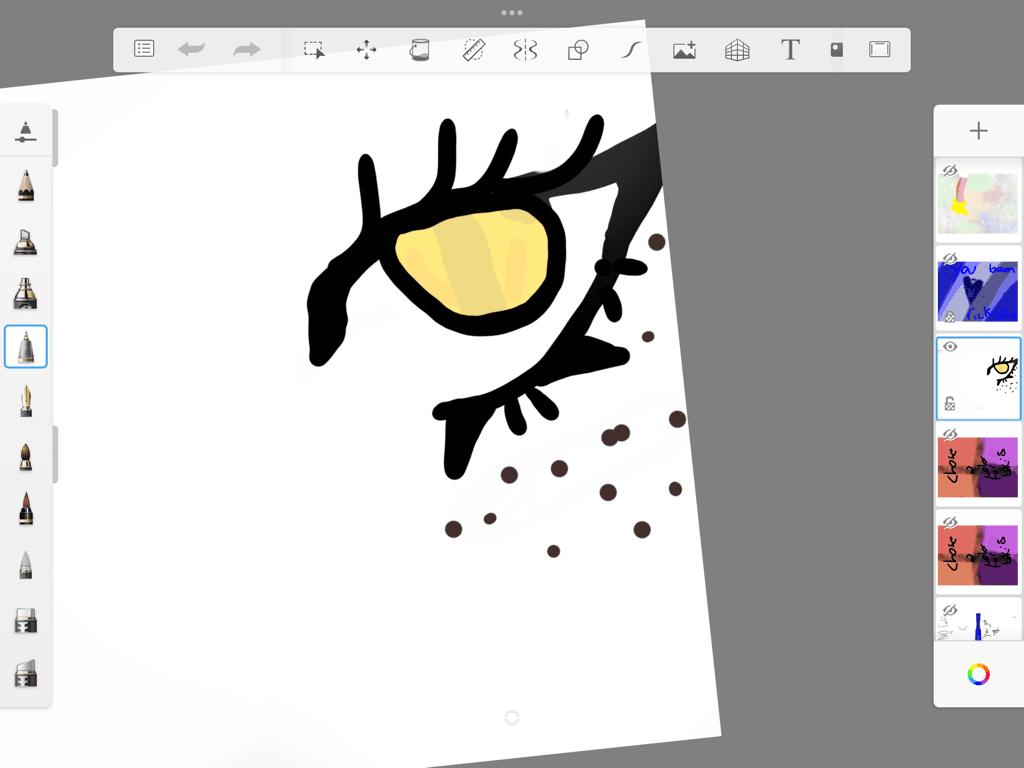This screenshot has height=768, width=1024.
Task: Show the hidden rainbow star layer
Action: pyautogui.click(x=951, y=171)
